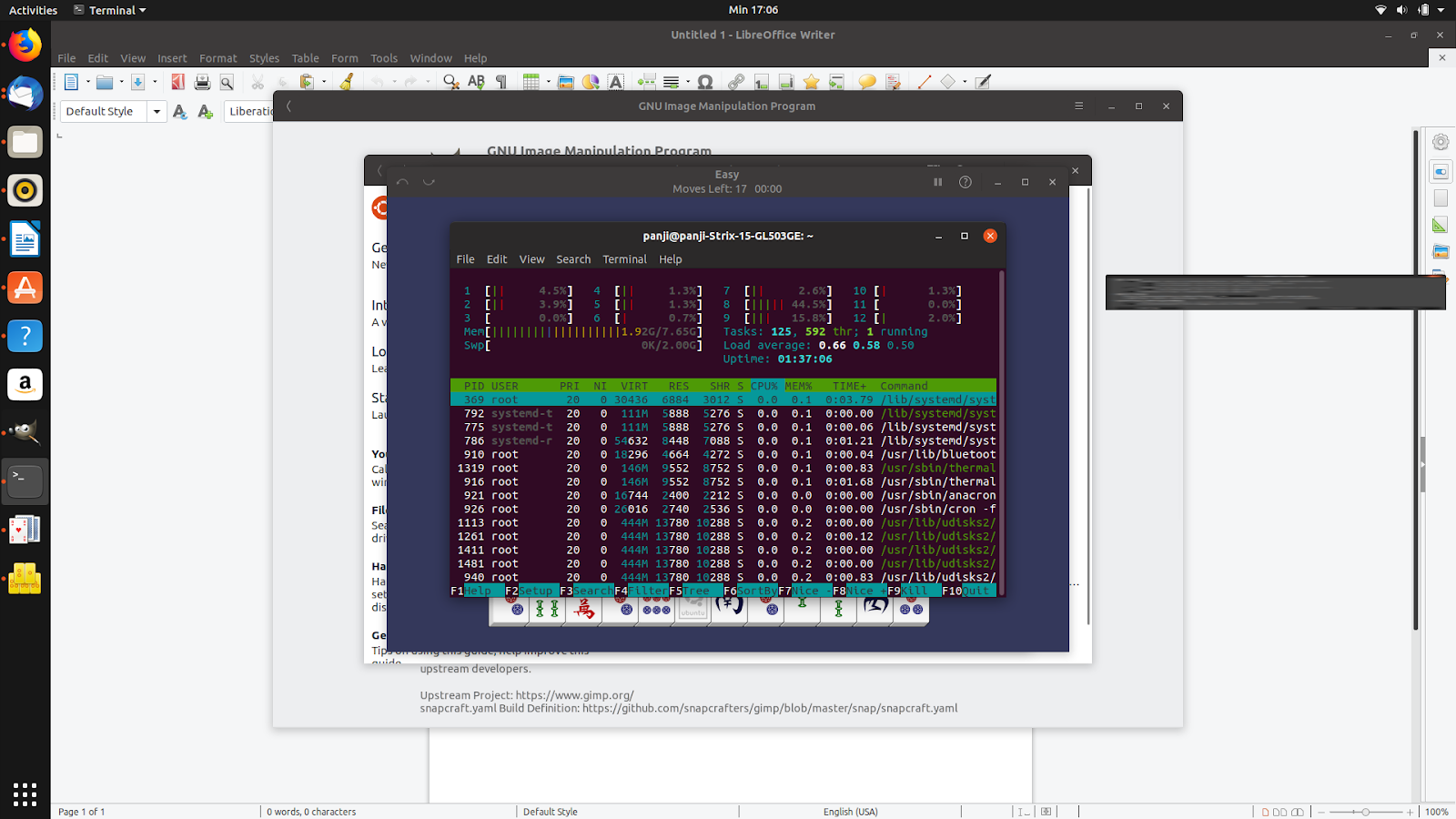
Task: Click F6 SortBy in htop
Action: point(751,591)
